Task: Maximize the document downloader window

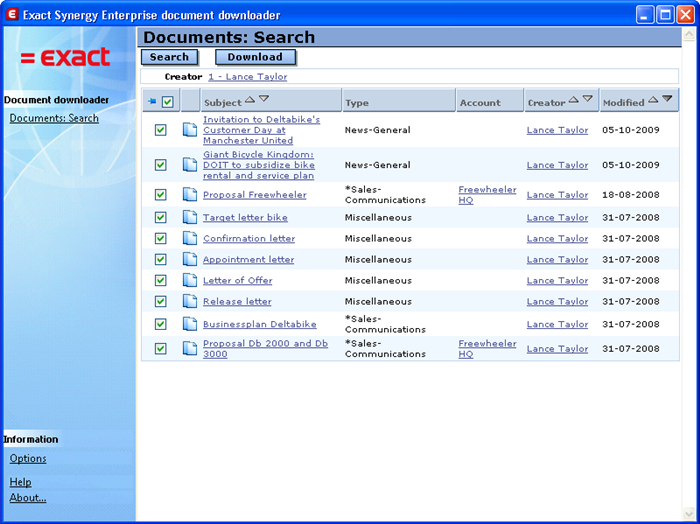Action: (x=665, y=15)
